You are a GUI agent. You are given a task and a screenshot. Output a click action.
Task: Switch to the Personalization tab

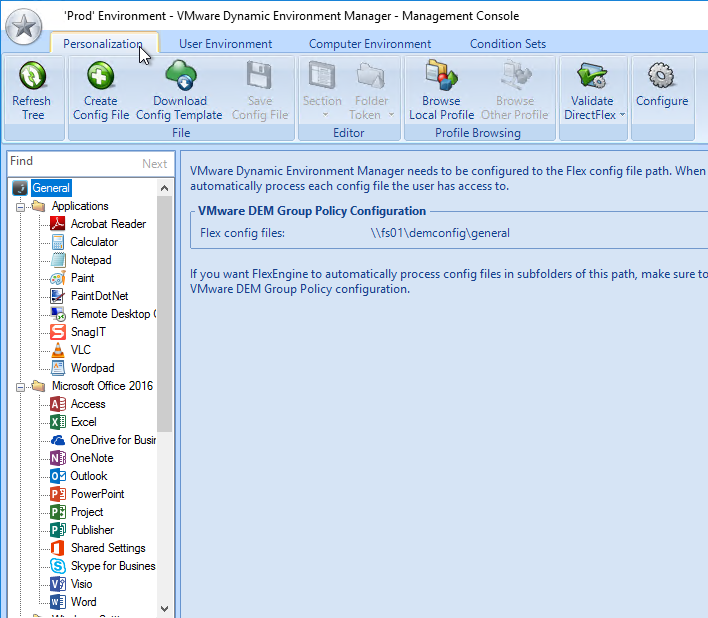[x=103, y=44]
